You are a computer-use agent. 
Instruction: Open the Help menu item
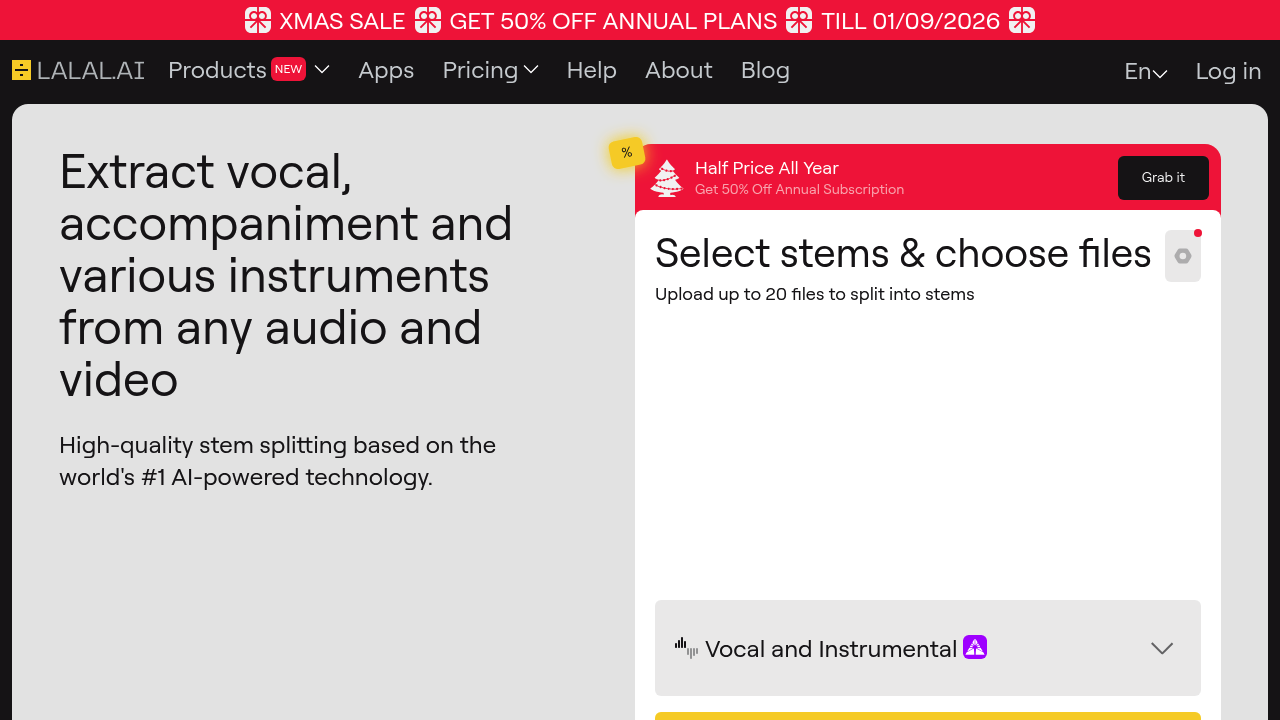point(591,70)
